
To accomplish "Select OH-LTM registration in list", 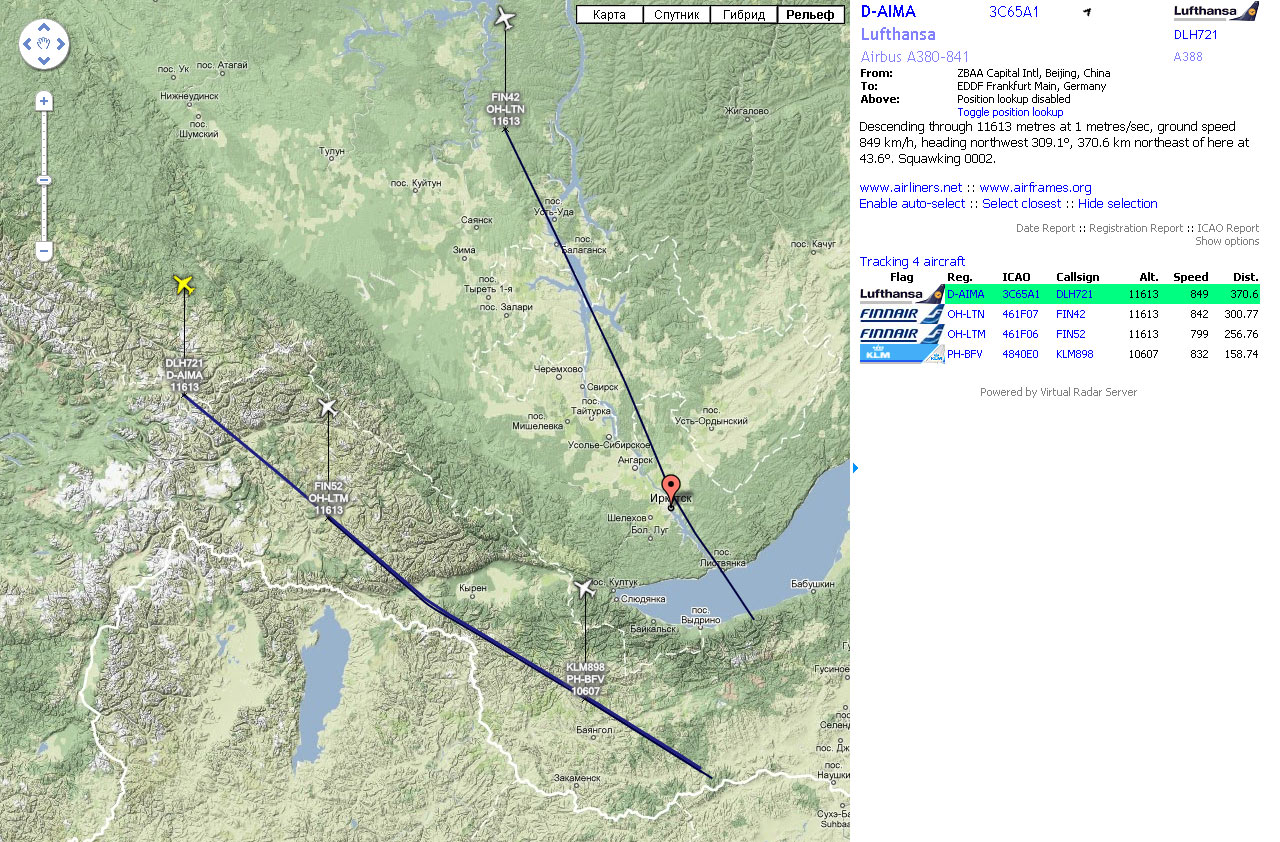I will 966,334.
